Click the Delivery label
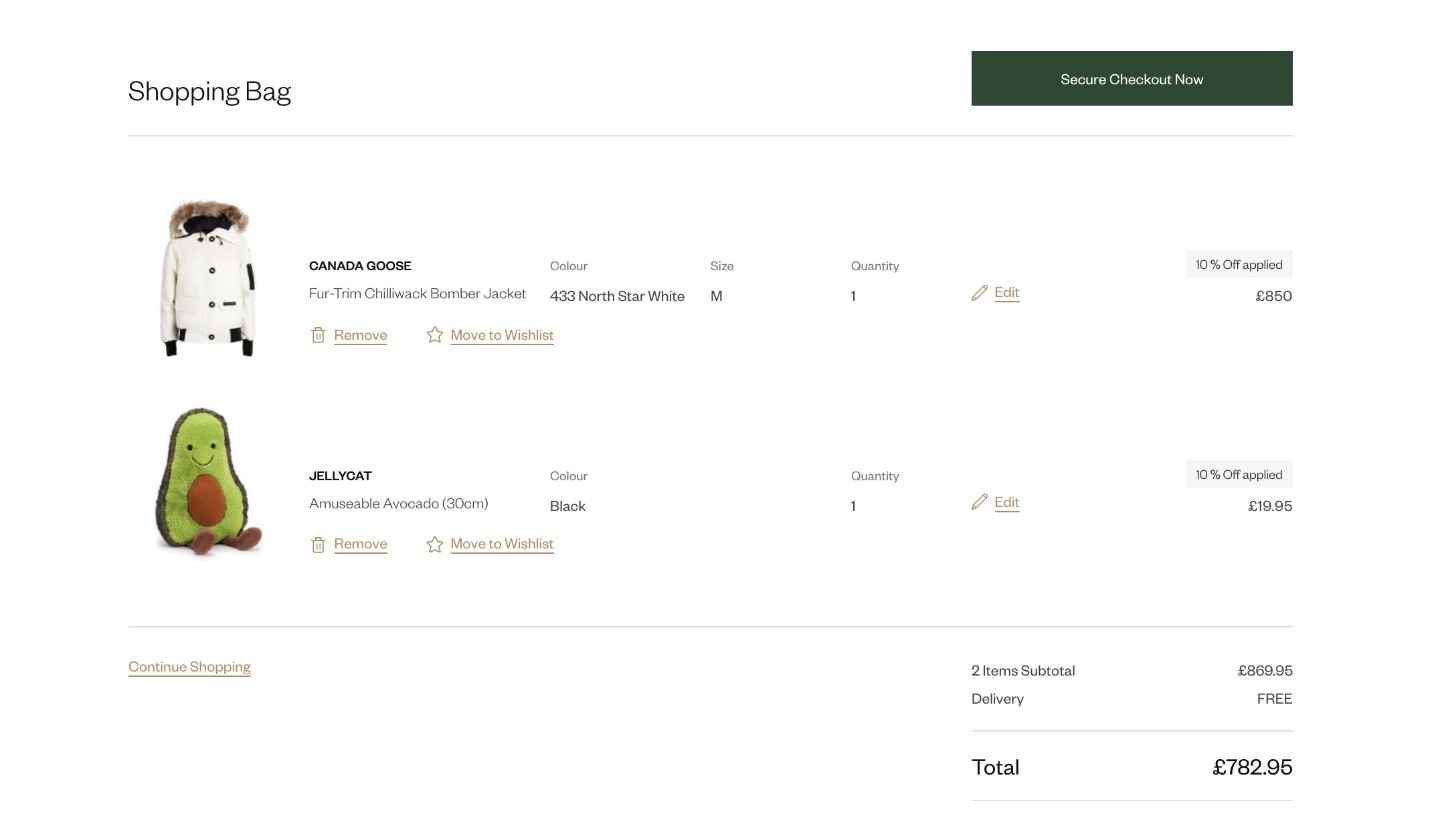This screenshot has width=1440, height=816. pyautogui.click(x=997, y=699)
